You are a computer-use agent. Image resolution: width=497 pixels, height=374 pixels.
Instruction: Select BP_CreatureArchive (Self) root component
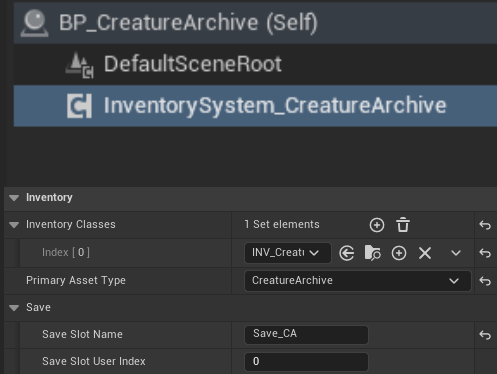255,23
